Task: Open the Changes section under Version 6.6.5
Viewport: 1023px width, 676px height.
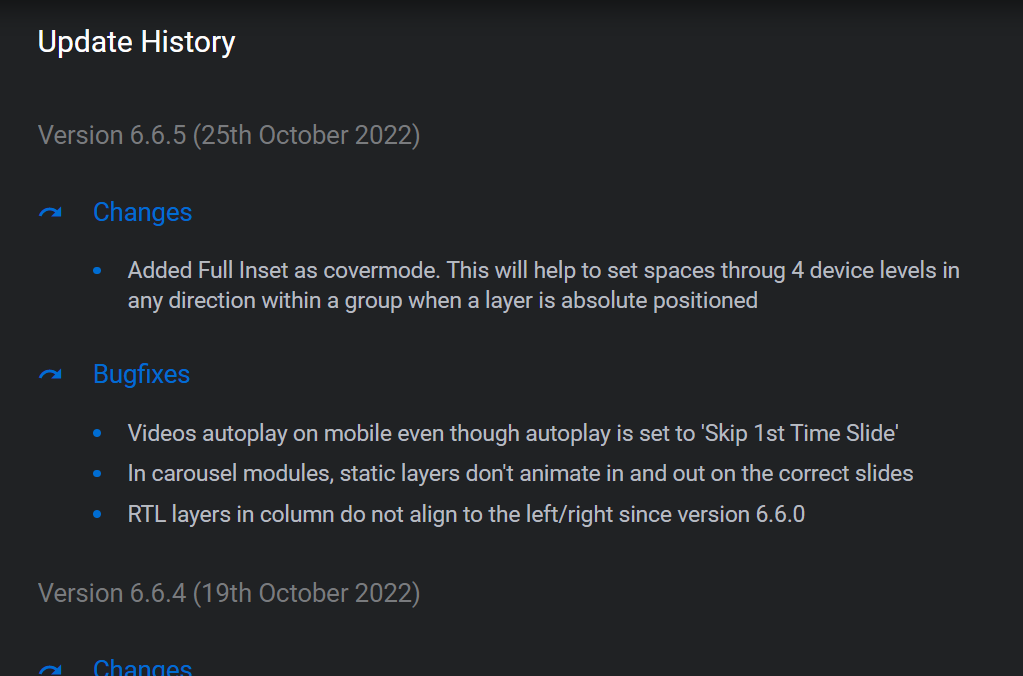Action: [142, 212]
